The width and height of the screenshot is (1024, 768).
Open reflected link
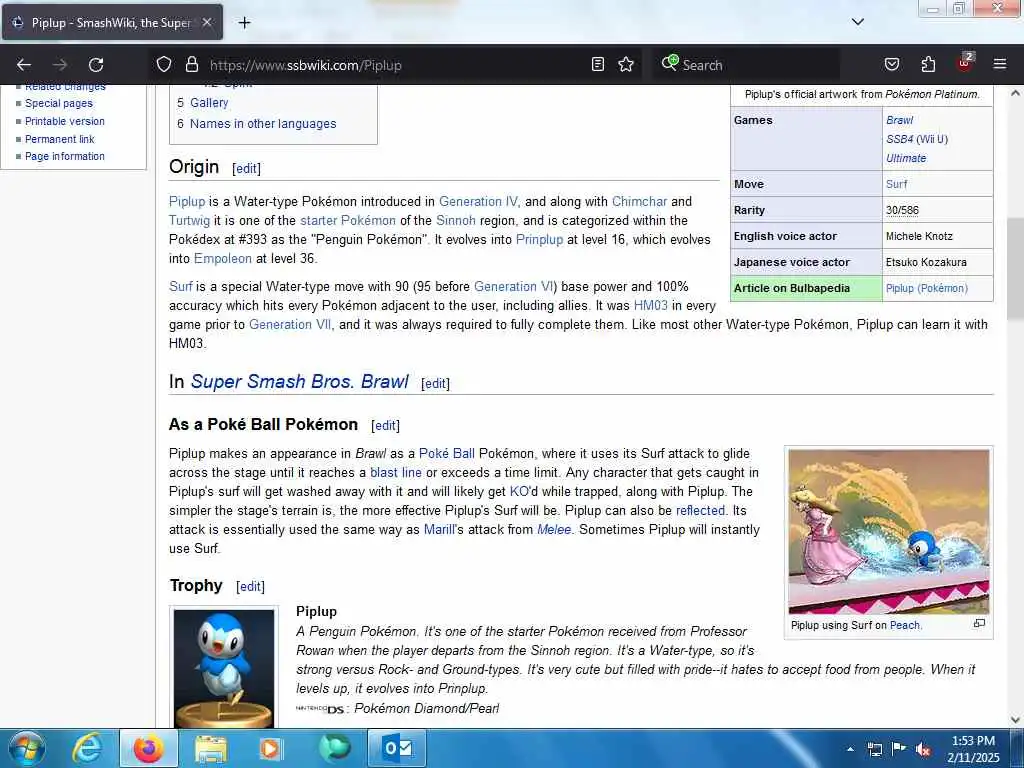[700, 510]
